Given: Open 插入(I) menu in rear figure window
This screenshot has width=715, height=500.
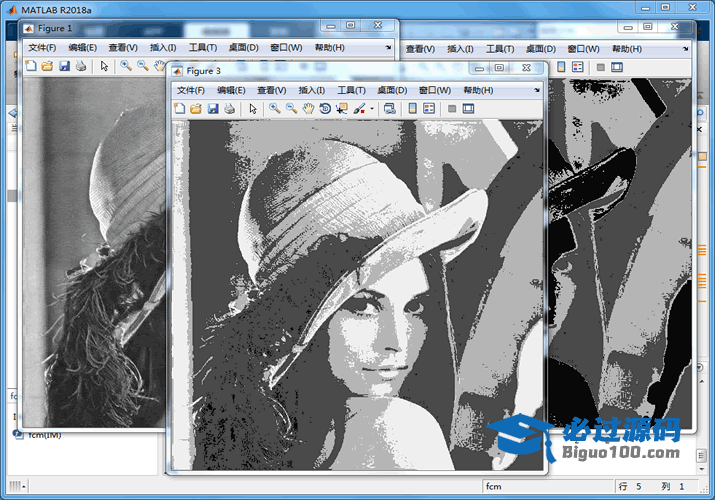Looking at the screenshot, I should [x=460, y=49].
